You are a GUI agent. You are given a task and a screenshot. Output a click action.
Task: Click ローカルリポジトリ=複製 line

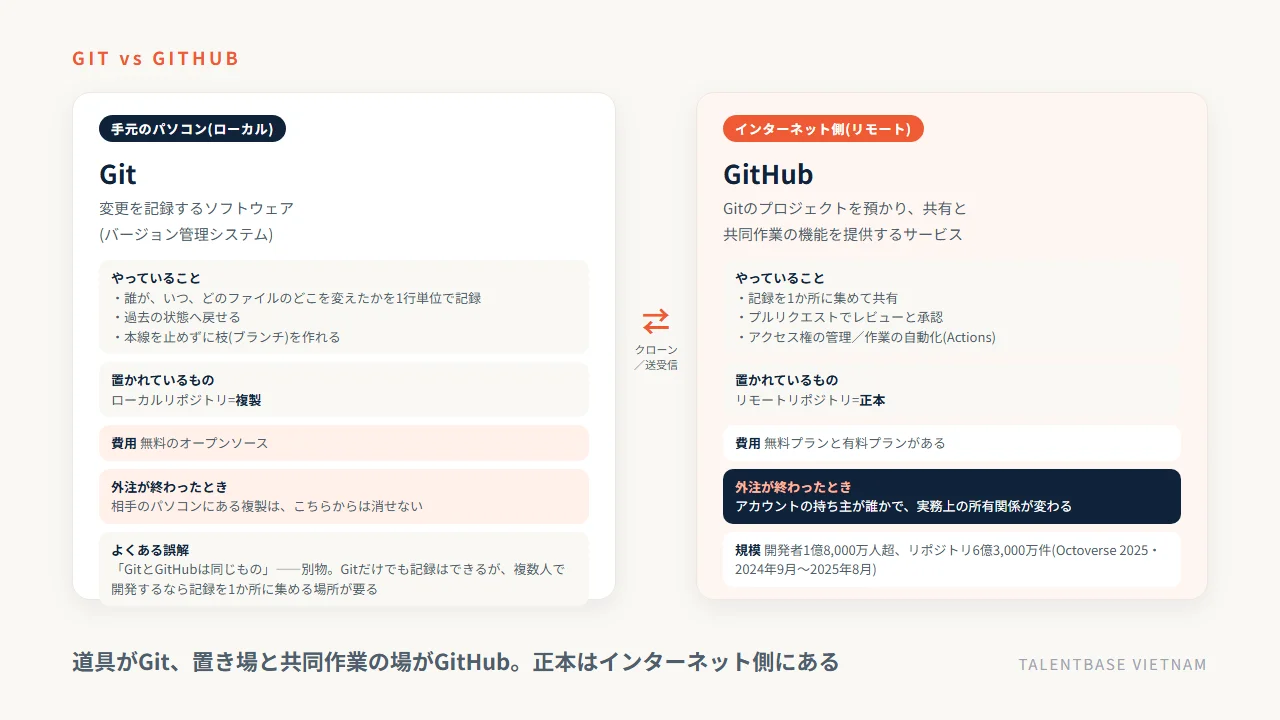coord(186,400)
